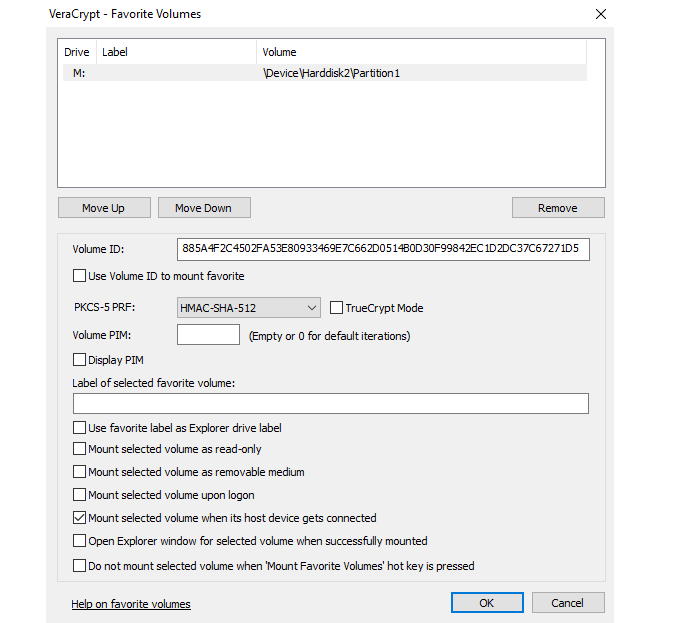This screenshot has height=623, width=674.
Task: Click the Volume column header
Action: click(x=420, y=52)
